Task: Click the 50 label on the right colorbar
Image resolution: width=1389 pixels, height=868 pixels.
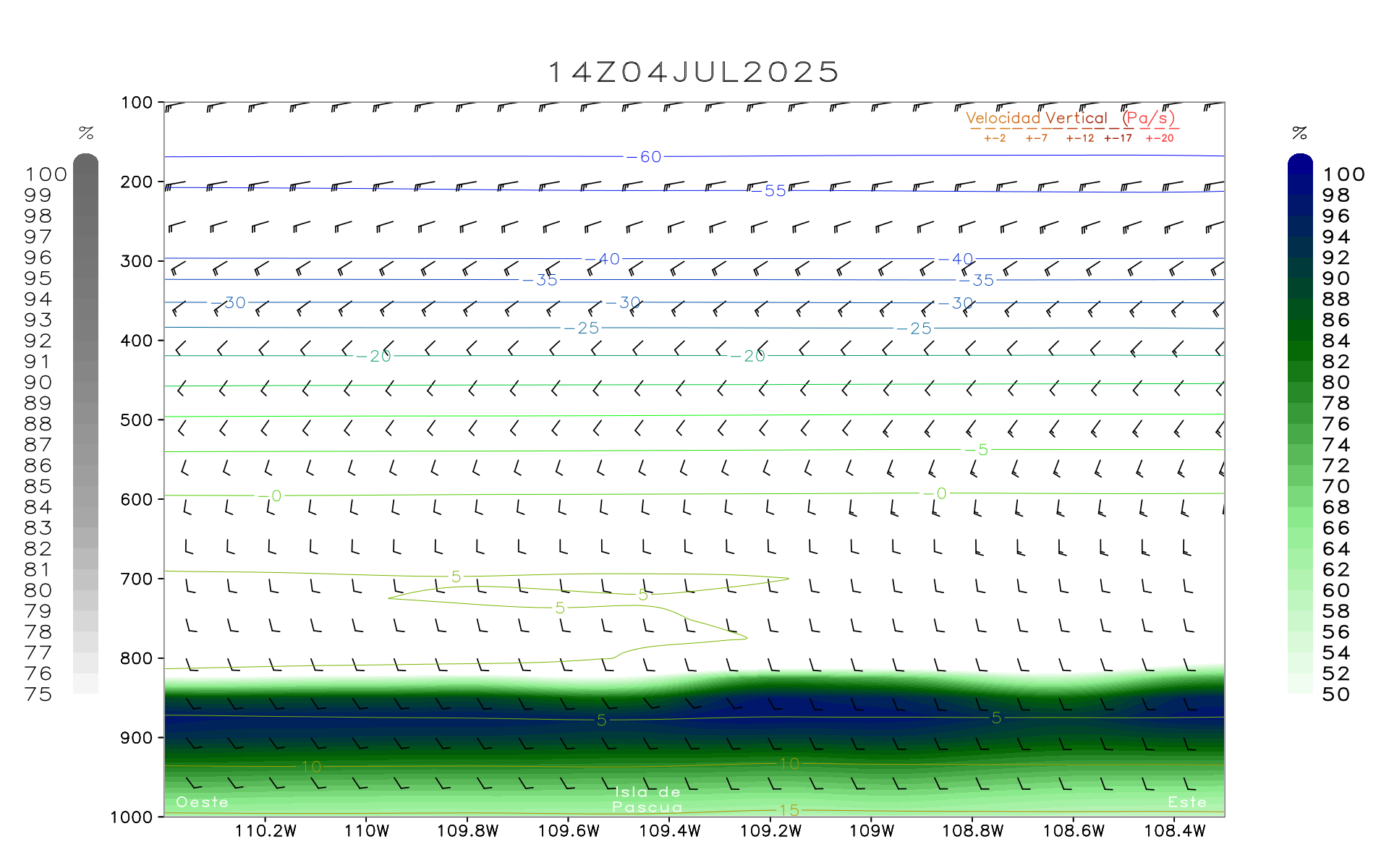Action: (x=1336, y=694)
